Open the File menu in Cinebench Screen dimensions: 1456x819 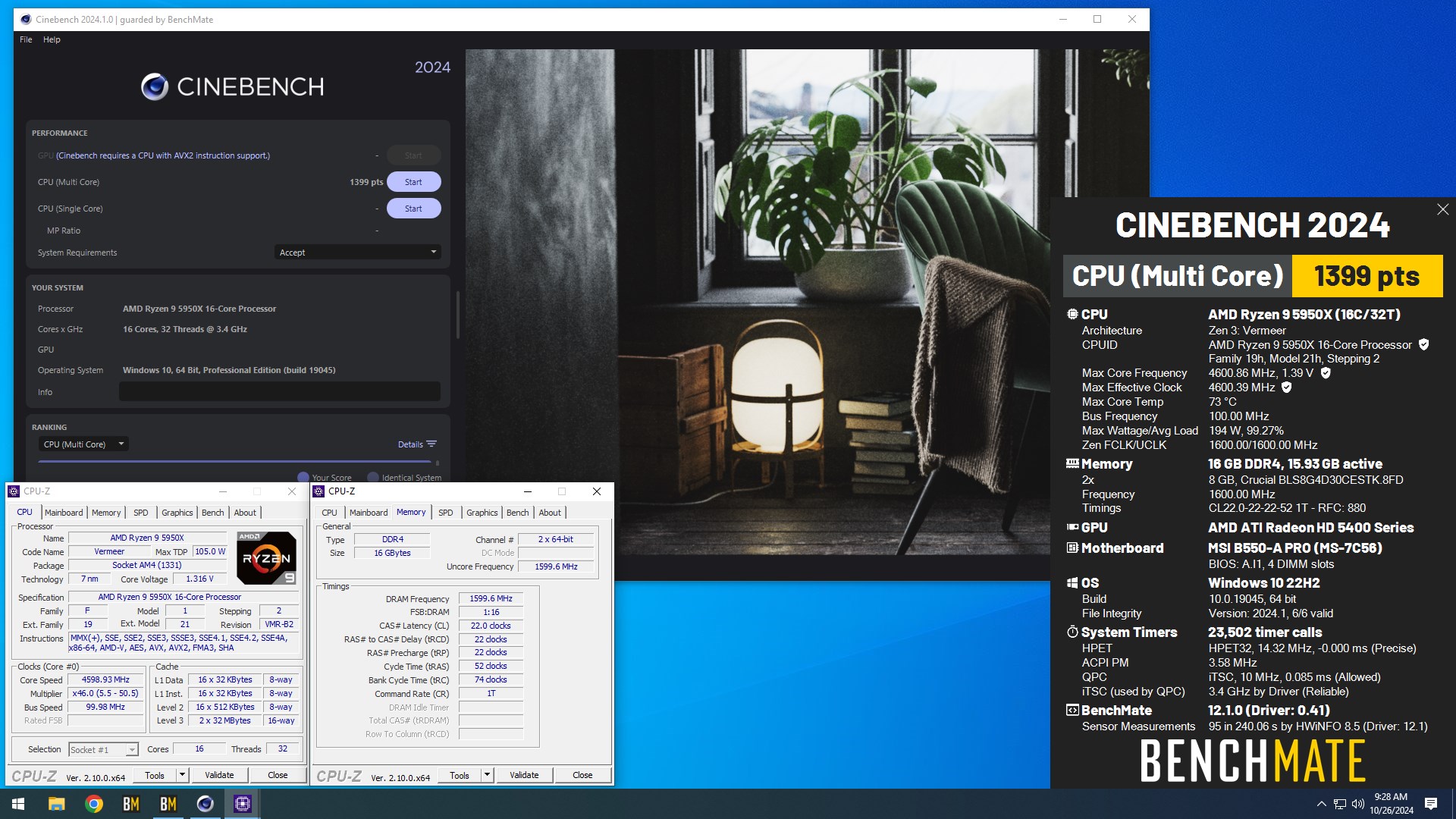26,39
